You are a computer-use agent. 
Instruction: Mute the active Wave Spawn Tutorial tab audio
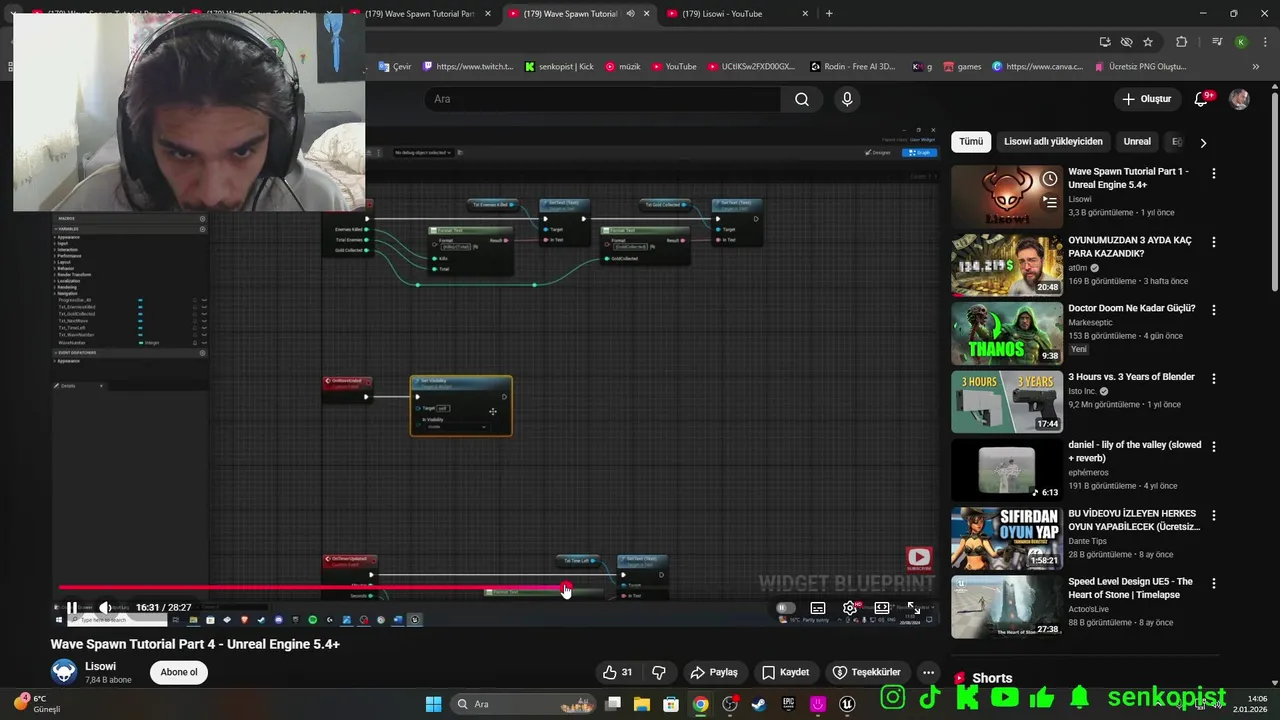pyautogui.click(x=630, y=14)
